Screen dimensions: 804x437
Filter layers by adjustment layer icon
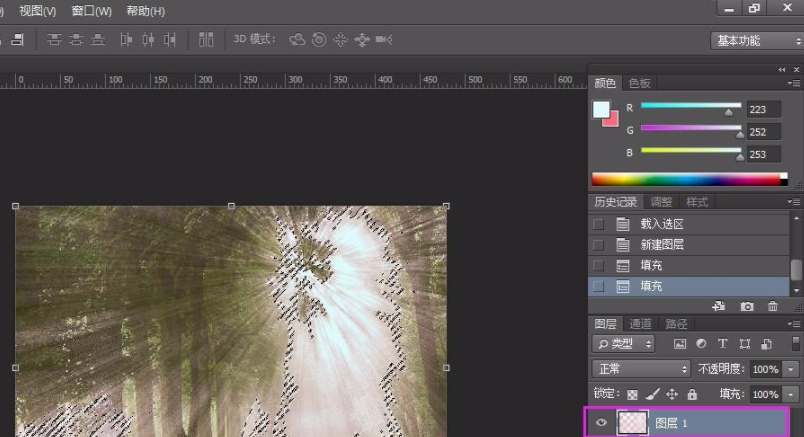(701, 344)
